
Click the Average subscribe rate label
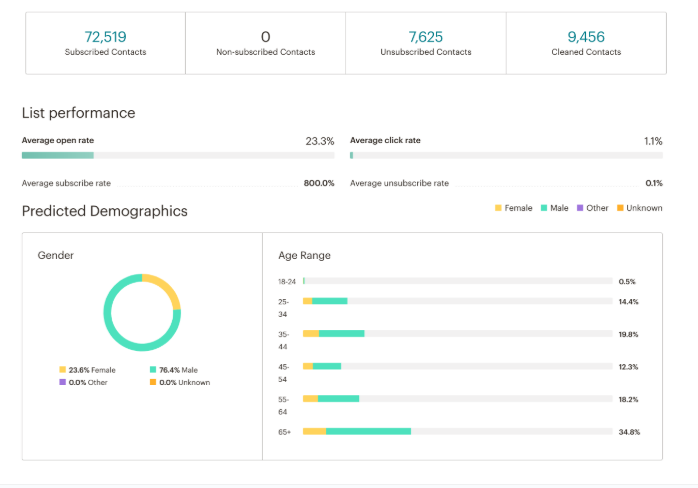pyautogui.click(x=66, y=183)
